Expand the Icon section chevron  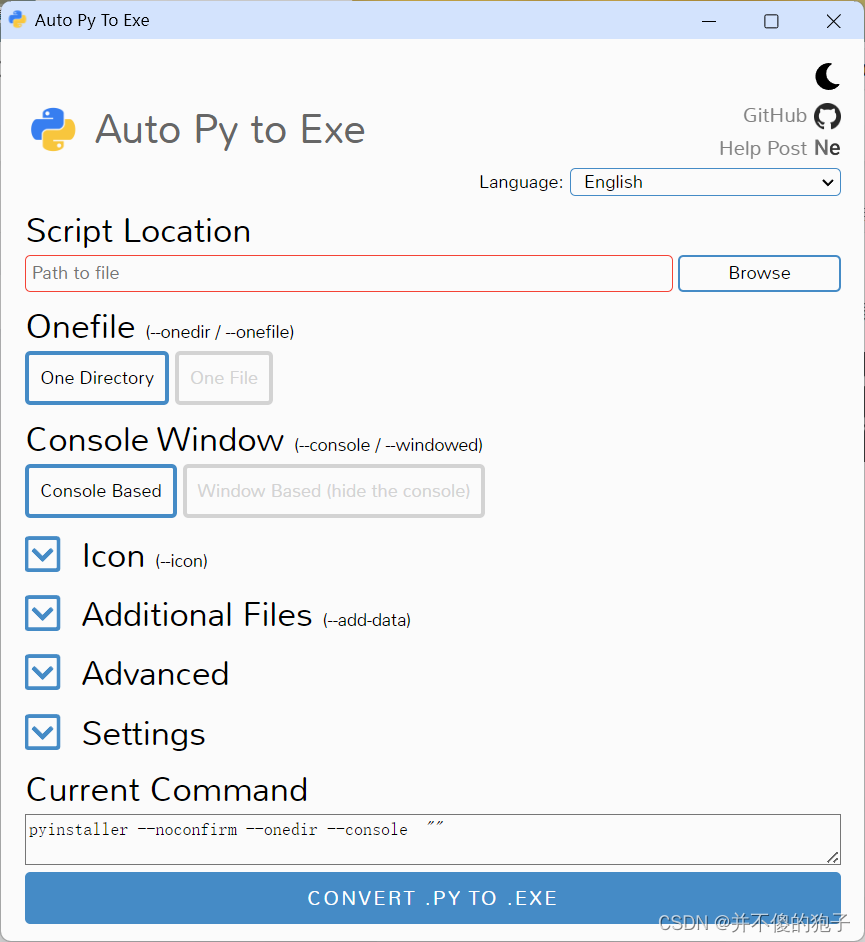43,554
